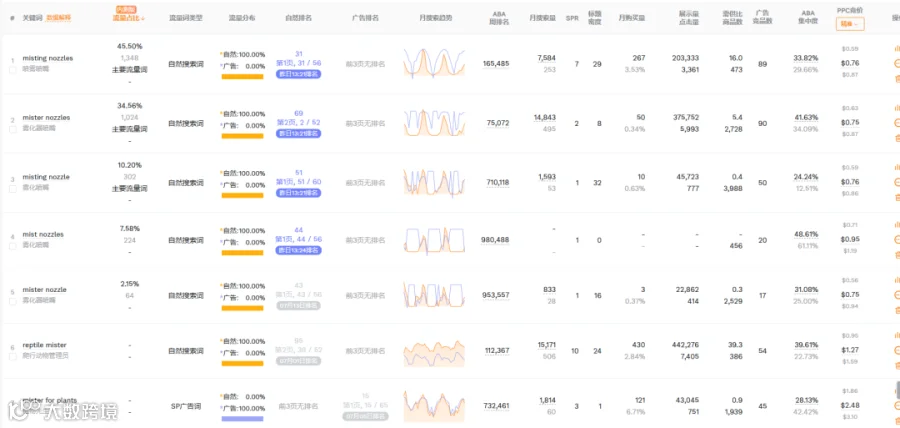
Task: Click the ABA周排名 column header
Action: tap(499, 18)
